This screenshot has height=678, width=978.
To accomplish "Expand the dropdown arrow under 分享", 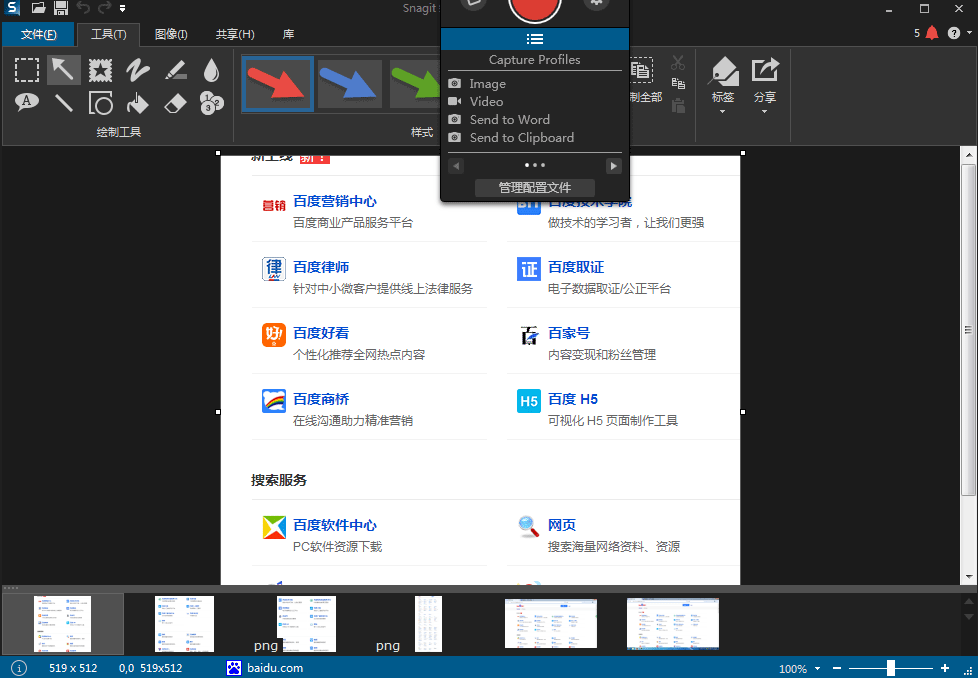I will [x=764, y=112].
